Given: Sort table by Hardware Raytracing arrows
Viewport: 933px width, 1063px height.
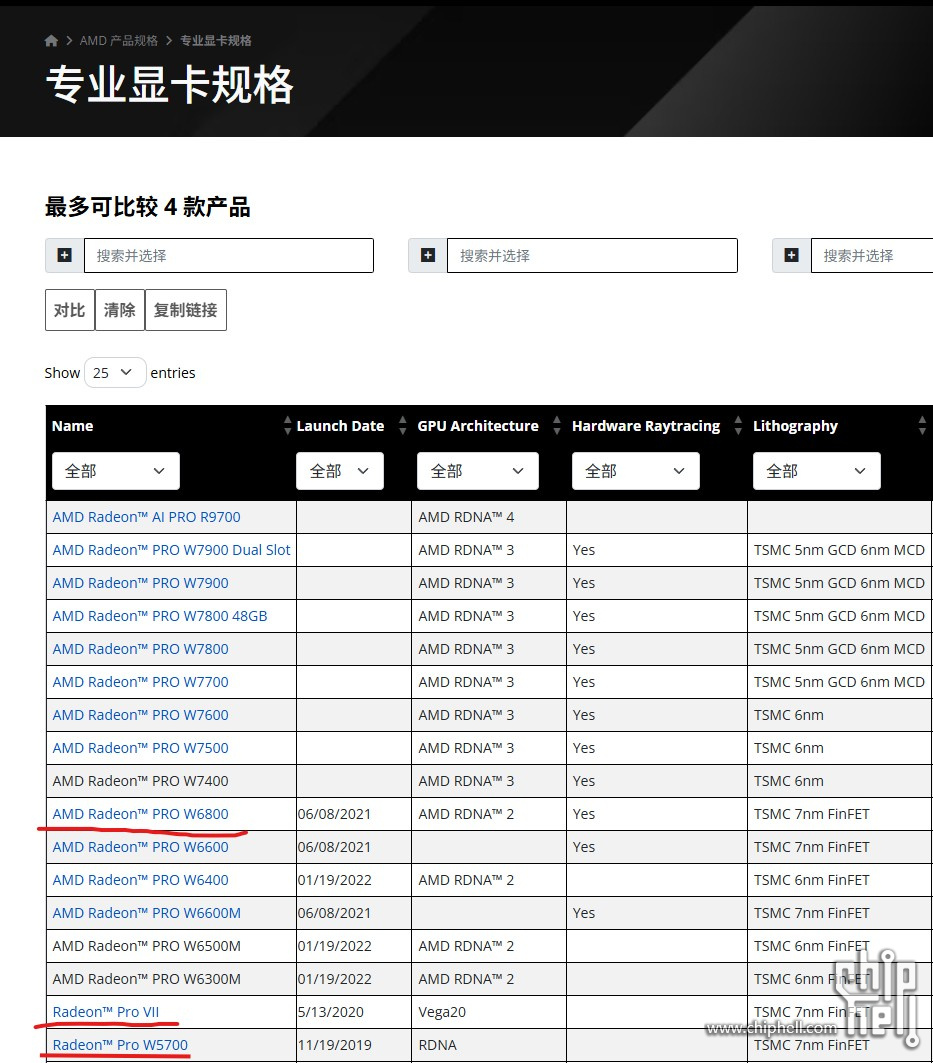Looking at the screenshot, I should tap(738, 426).
